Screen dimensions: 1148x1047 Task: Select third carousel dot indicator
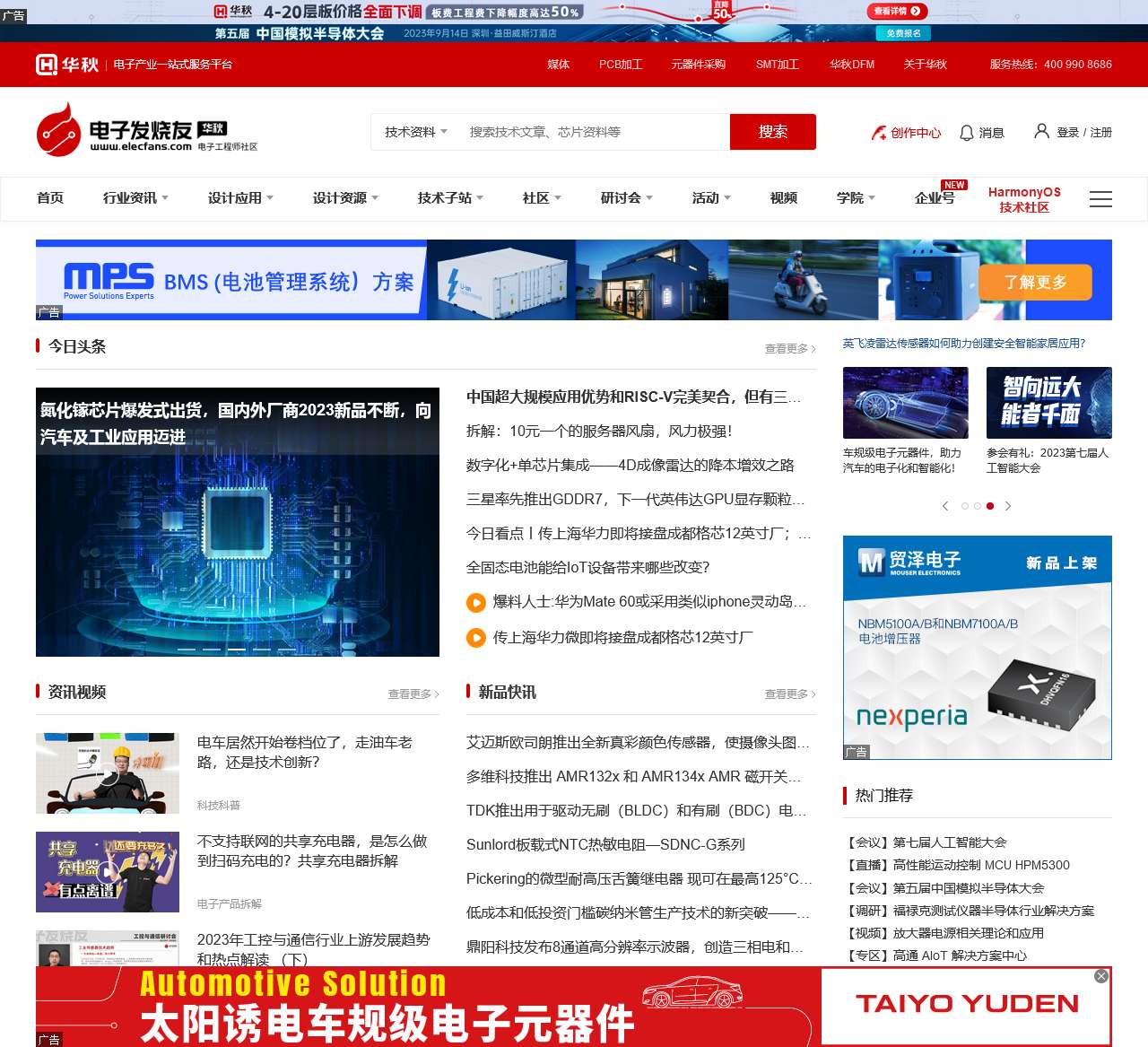(990, 506)
